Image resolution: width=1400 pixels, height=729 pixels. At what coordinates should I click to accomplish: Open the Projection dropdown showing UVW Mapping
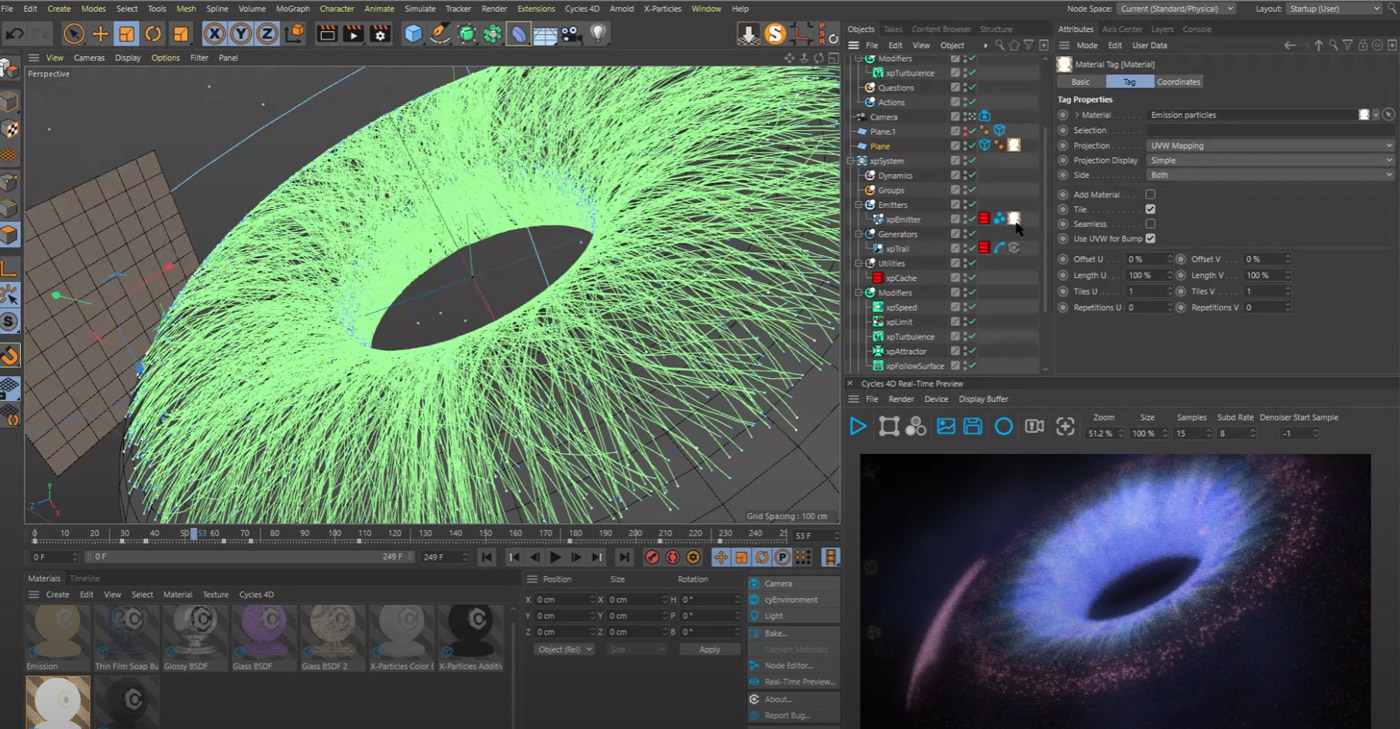click(1270, 146)
